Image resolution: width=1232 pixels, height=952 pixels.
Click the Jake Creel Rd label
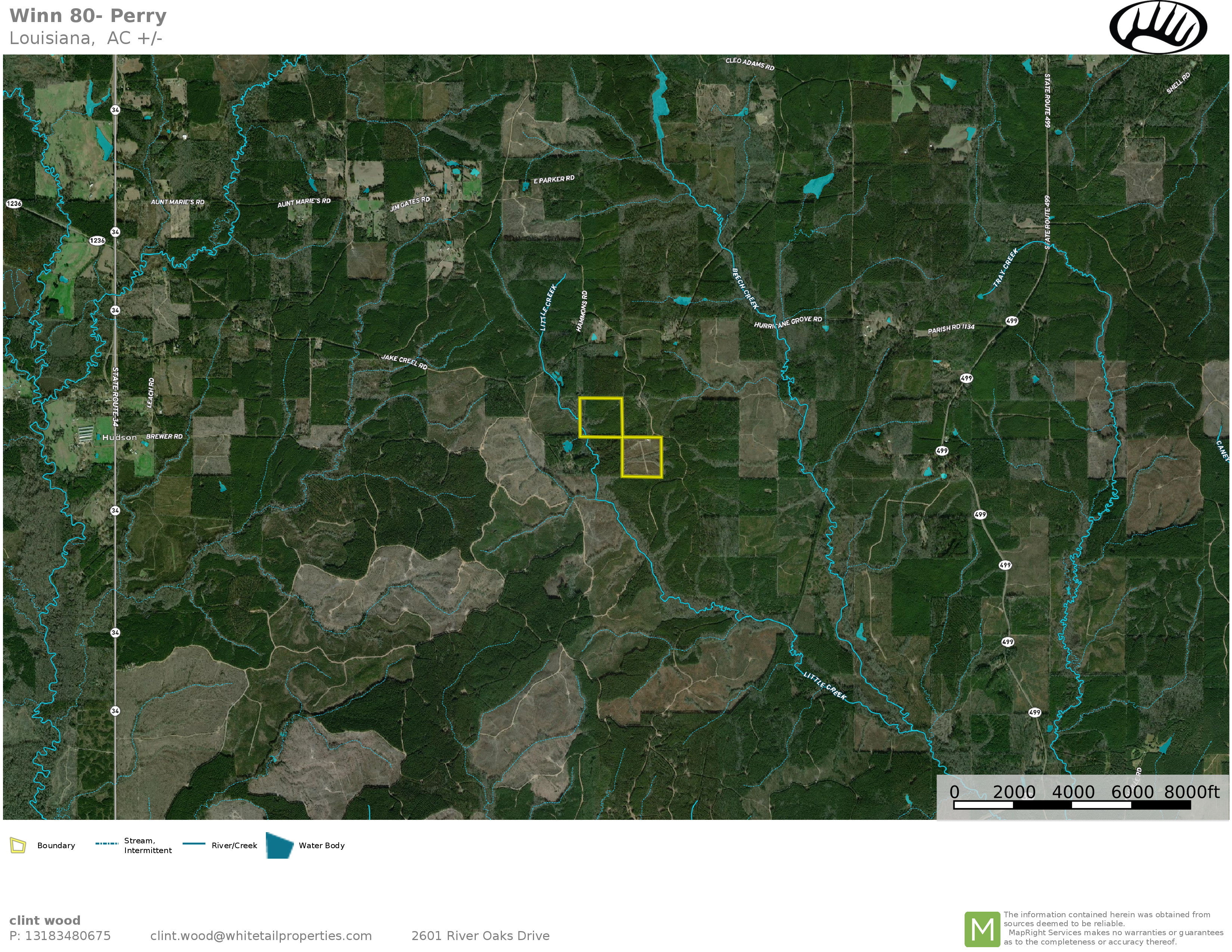404,361
